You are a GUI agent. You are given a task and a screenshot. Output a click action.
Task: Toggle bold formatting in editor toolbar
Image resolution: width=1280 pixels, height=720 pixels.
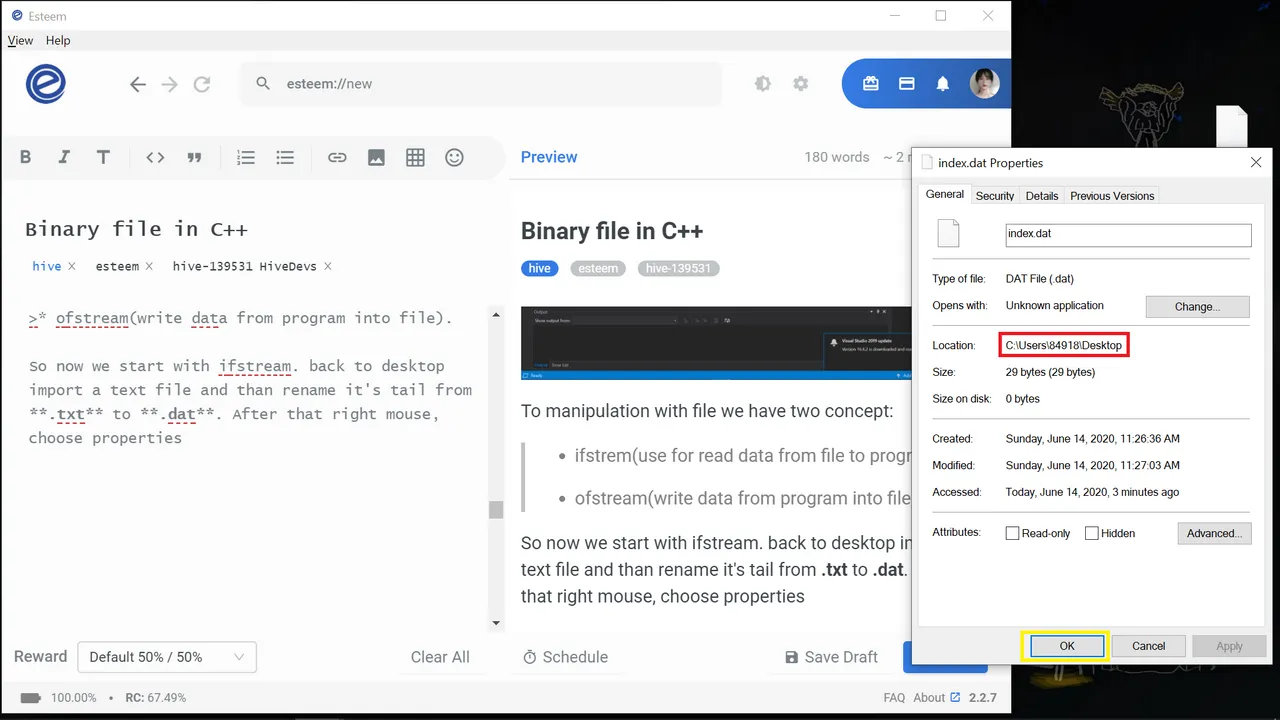26,157
